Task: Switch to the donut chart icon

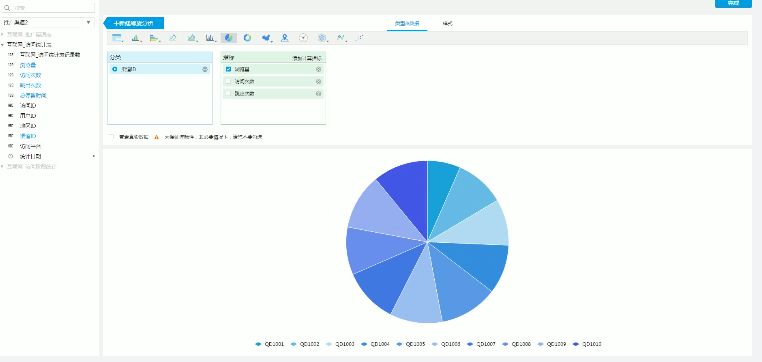Action: click(x=247, y=38)
